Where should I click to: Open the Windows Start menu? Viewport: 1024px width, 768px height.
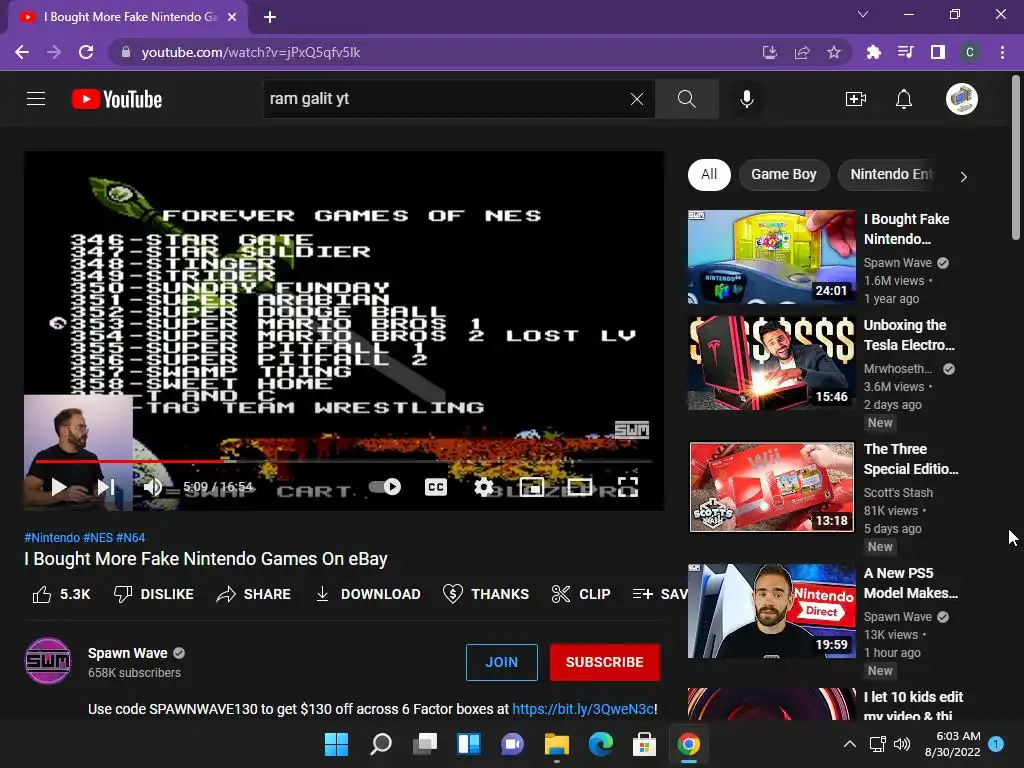(x=336, y=744)
